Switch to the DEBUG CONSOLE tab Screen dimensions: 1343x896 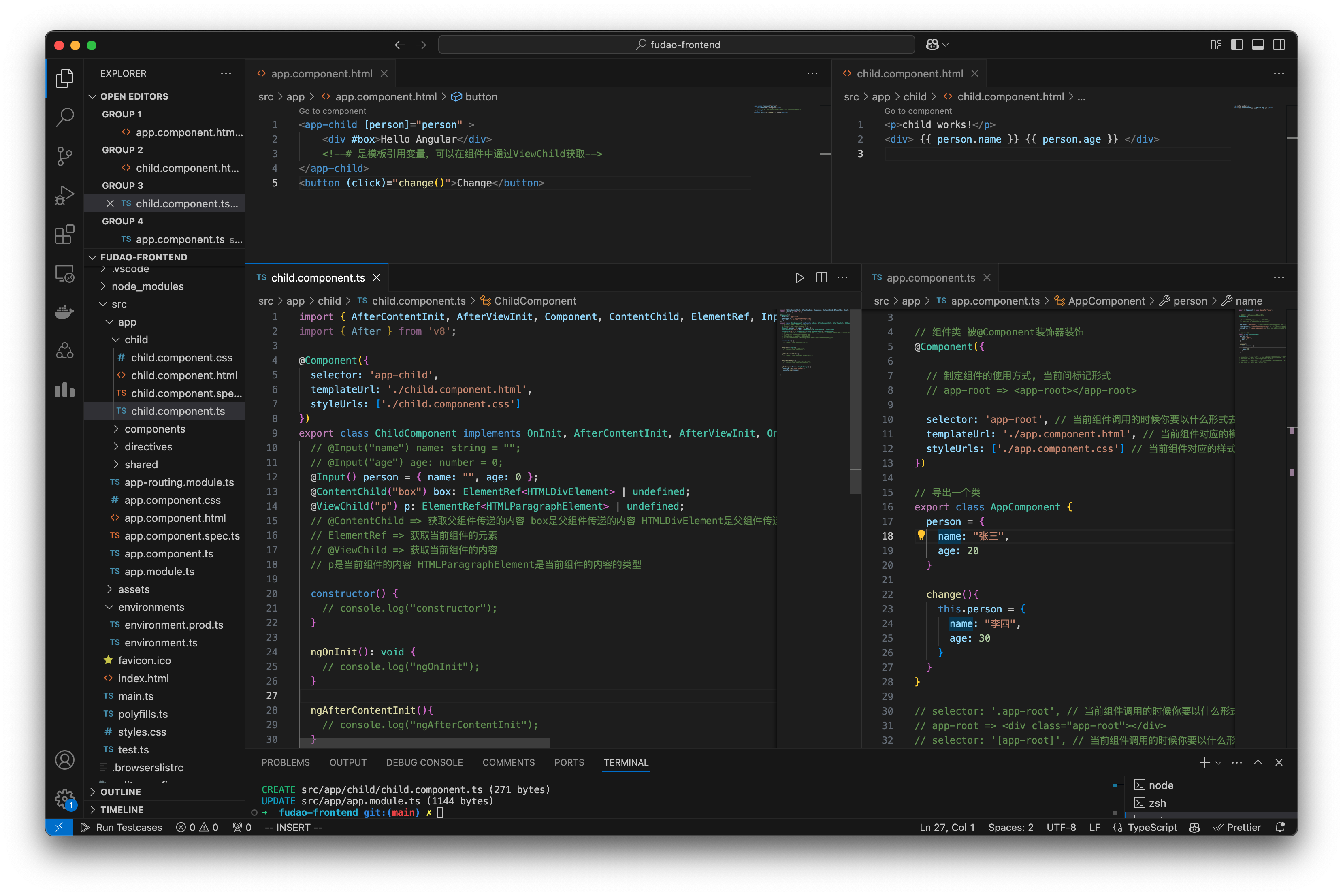424,762
